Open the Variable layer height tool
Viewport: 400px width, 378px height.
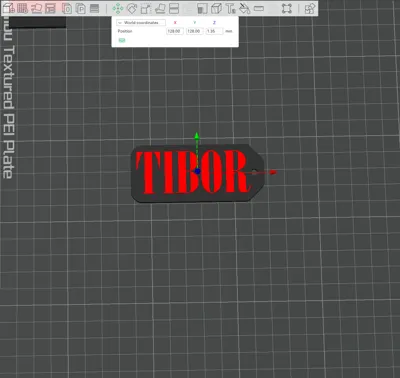point(95,9)
